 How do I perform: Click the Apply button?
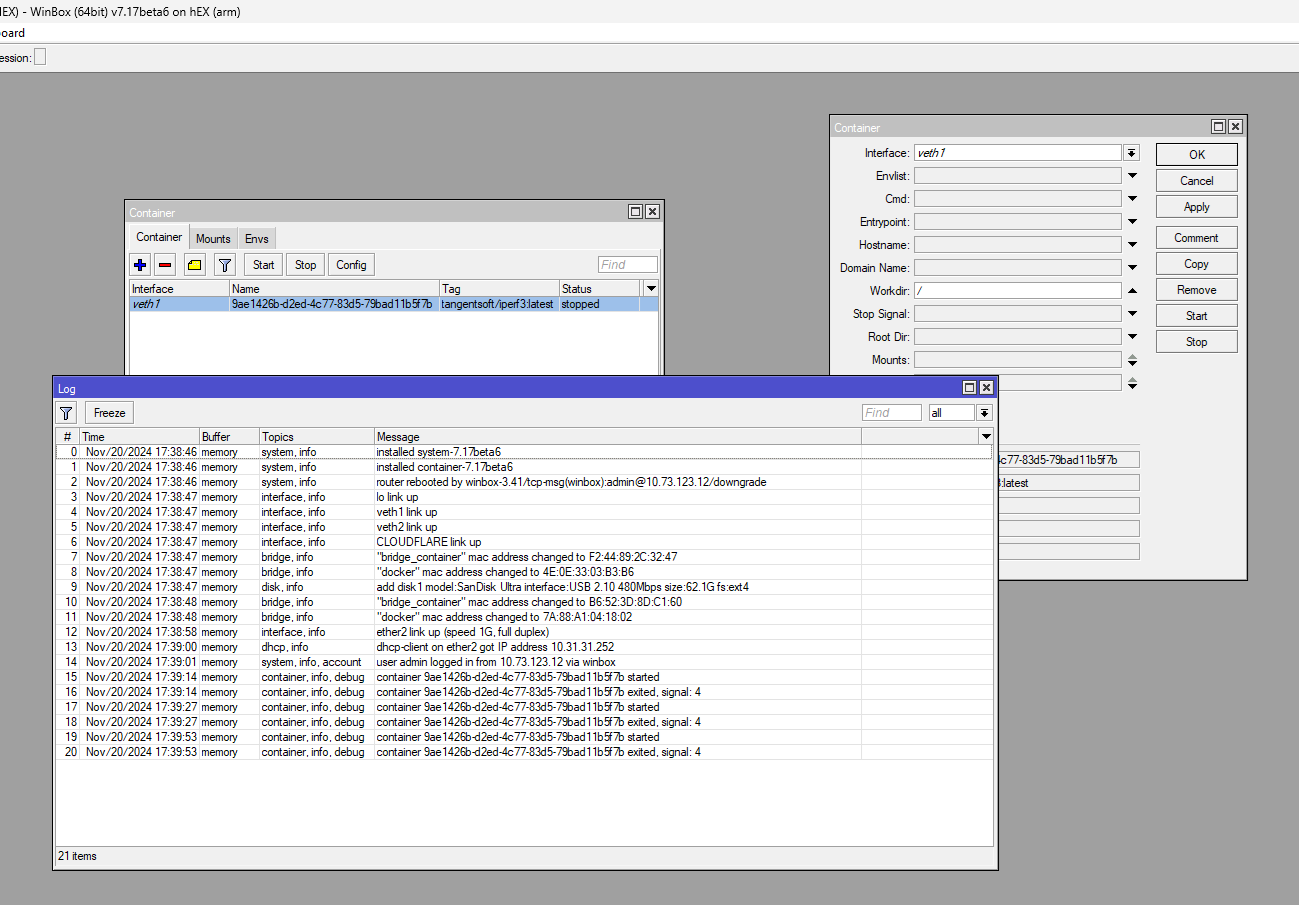pos(1197,207)
